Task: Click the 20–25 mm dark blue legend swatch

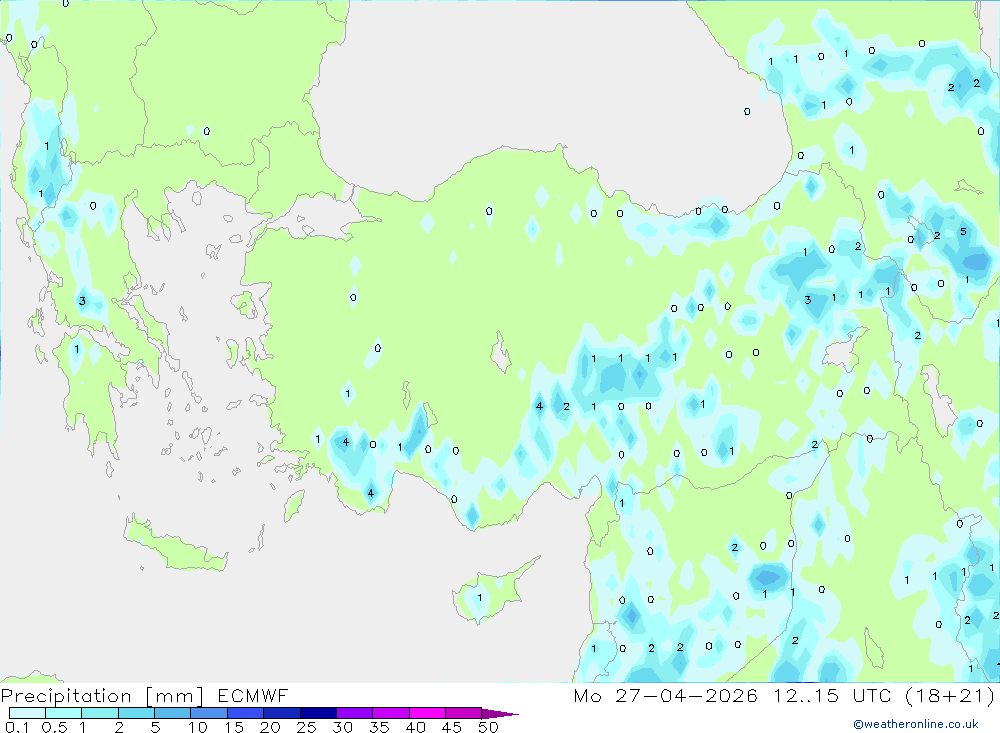Action: click(x=281, y=713)
